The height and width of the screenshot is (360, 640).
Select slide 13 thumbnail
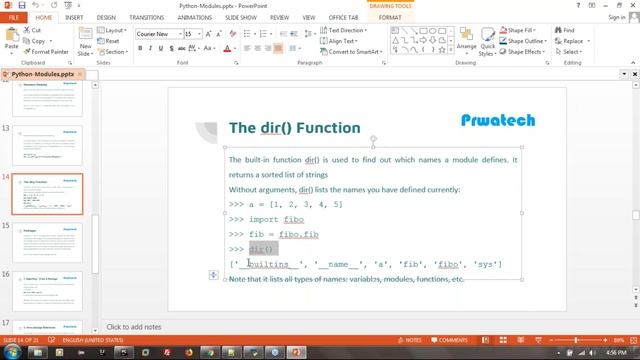[x=47, y=145]
